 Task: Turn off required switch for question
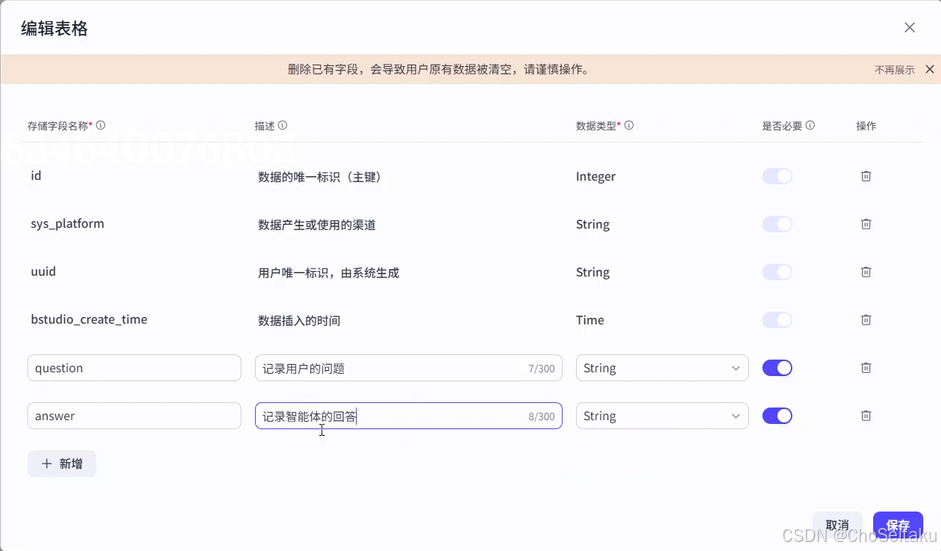point(777,368)
